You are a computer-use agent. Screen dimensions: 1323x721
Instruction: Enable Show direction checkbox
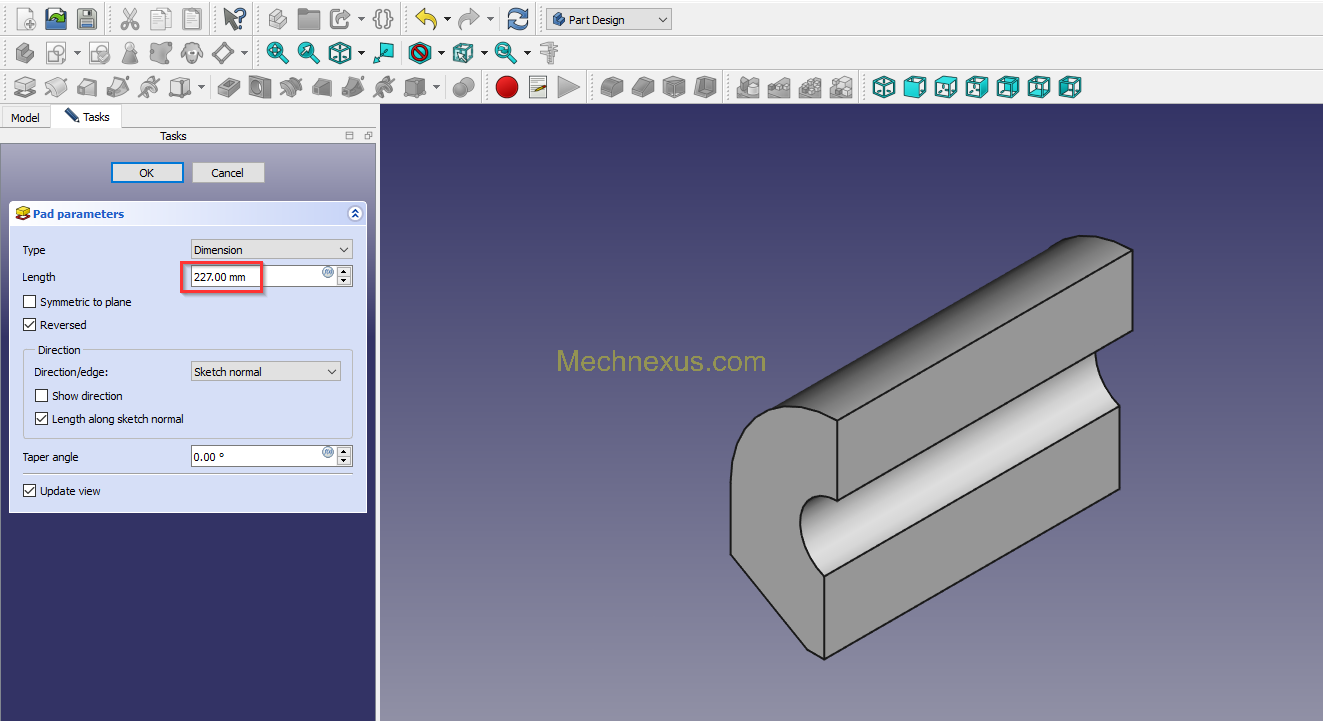41,396
